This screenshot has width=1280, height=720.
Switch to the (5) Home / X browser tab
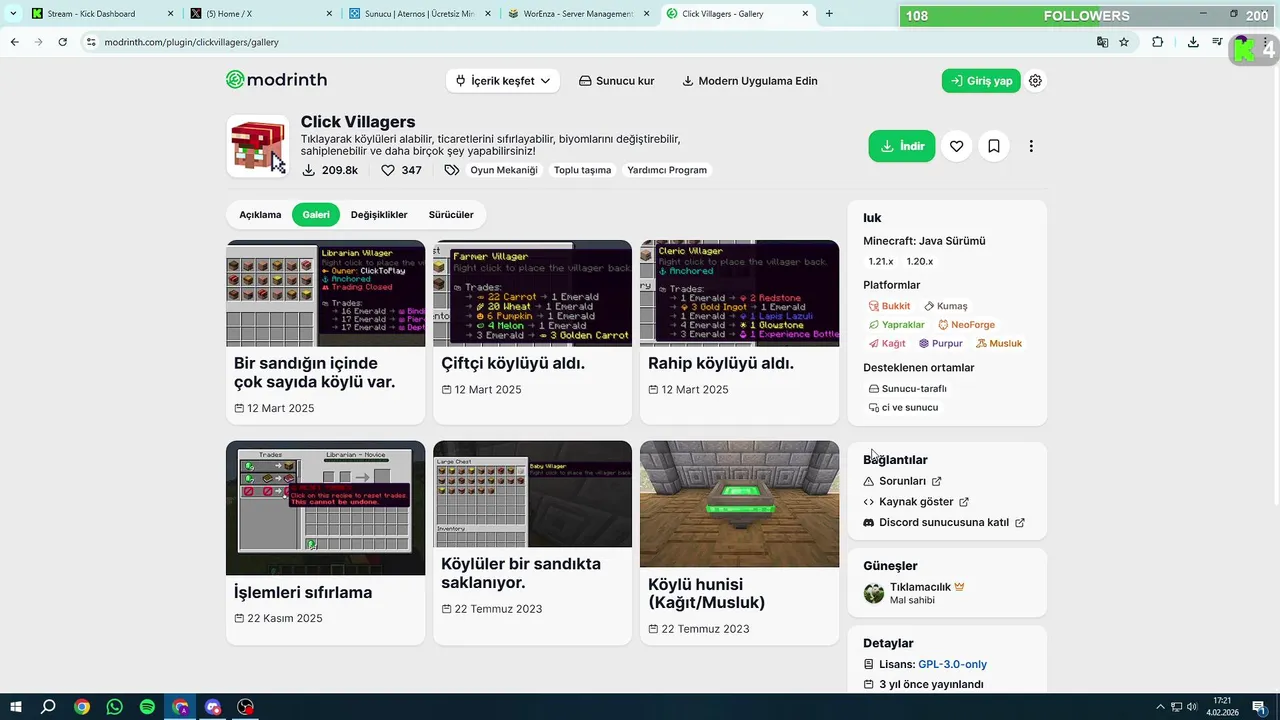[260, 14]
